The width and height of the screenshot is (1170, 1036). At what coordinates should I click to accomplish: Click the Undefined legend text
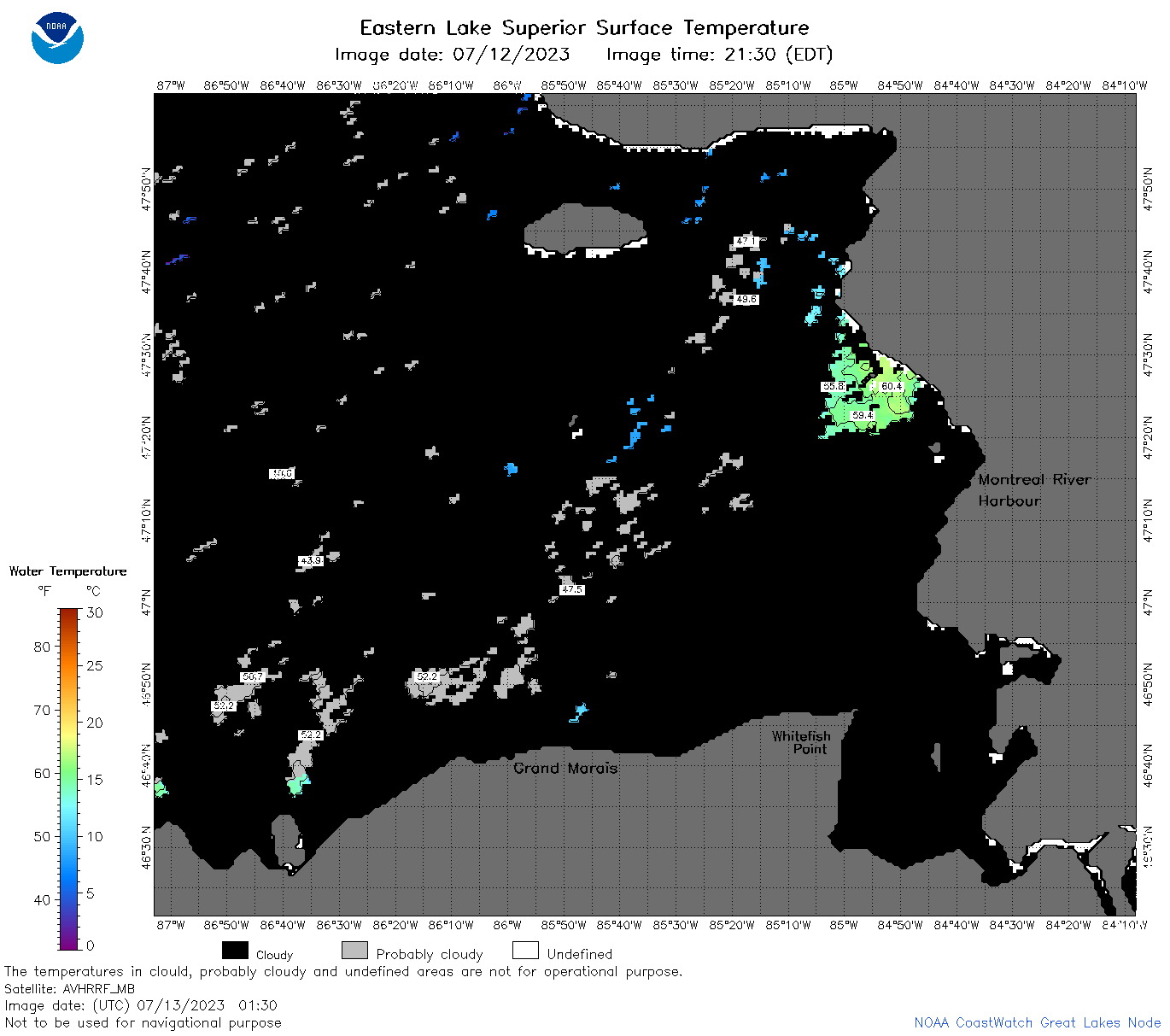(580, 954)
